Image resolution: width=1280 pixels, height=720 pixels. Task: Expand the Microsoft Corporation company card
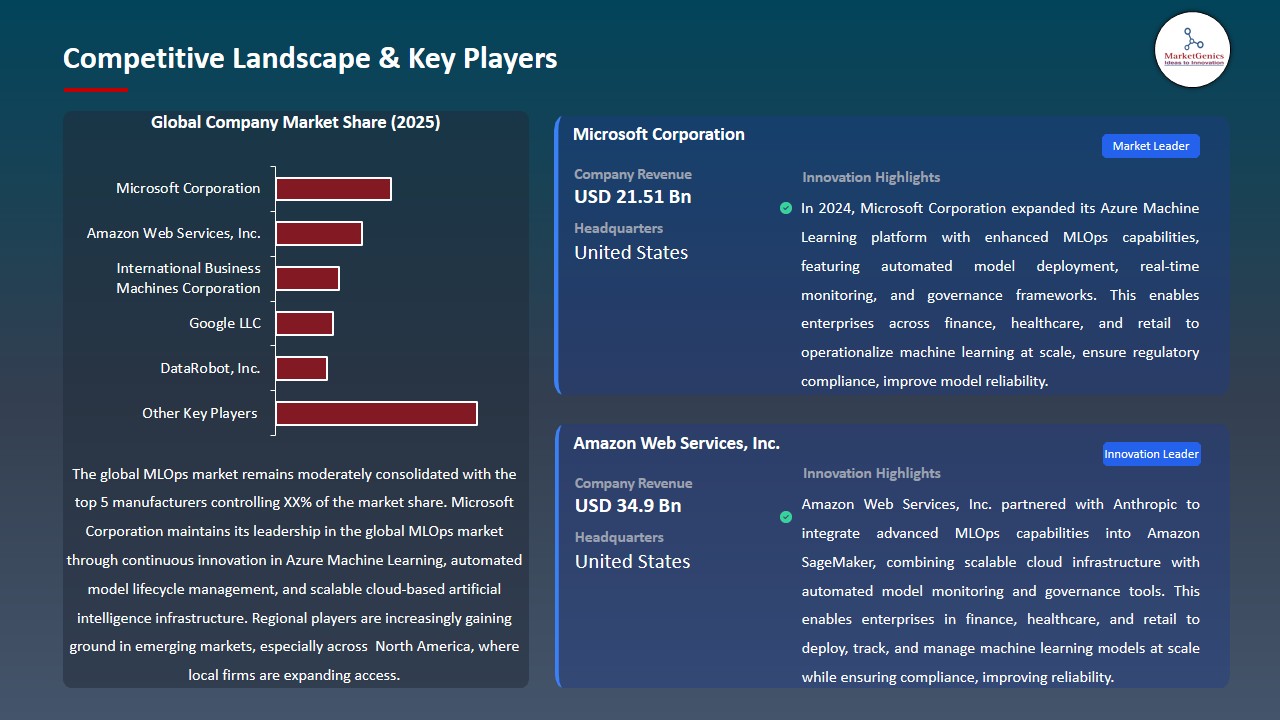[890, 255]
